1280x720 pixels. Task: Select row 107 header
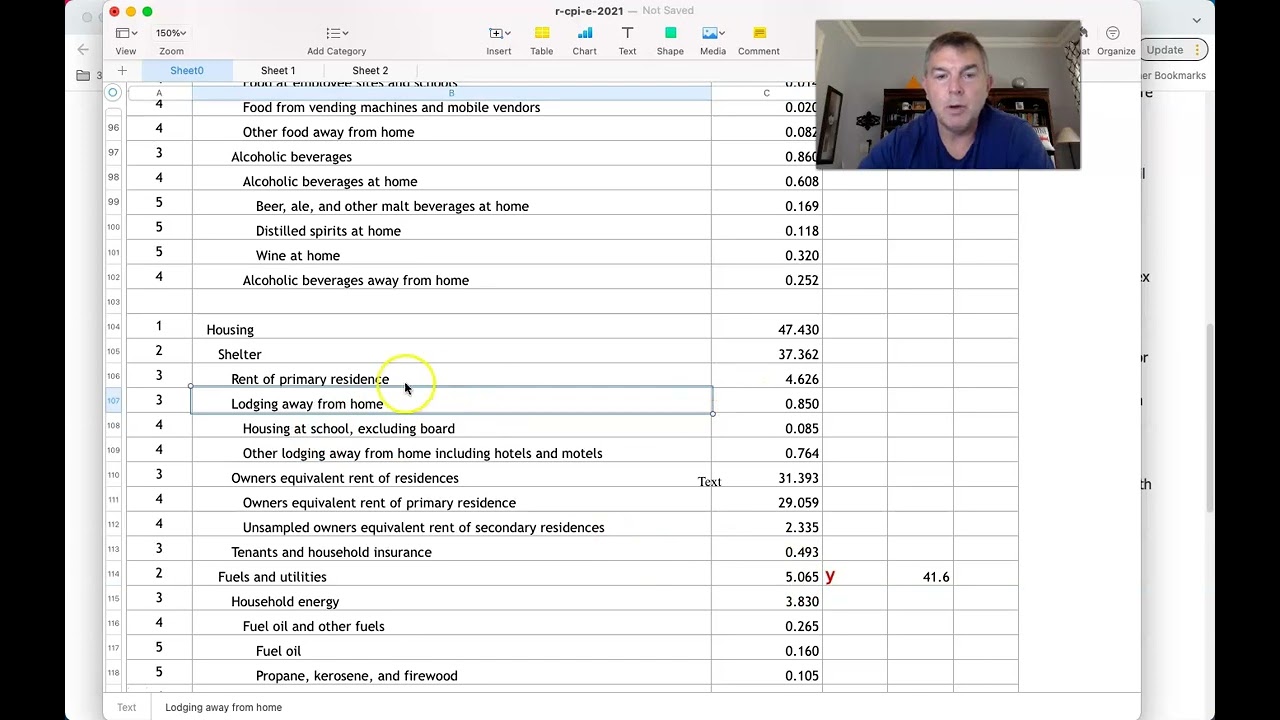pyautogui.click(x=114, y=401)
